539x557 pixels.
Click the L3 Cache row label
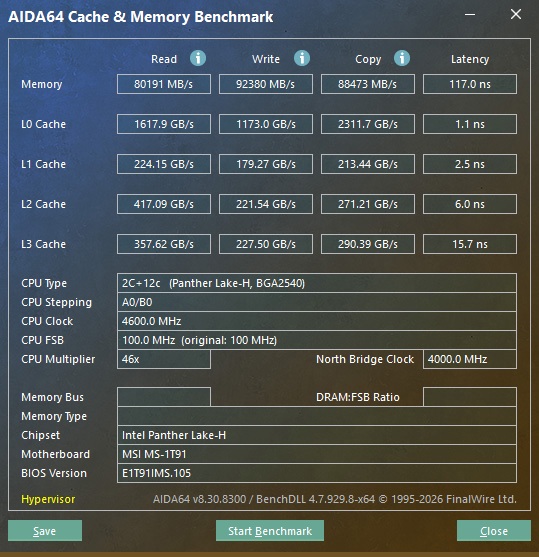tap(43, 244)
